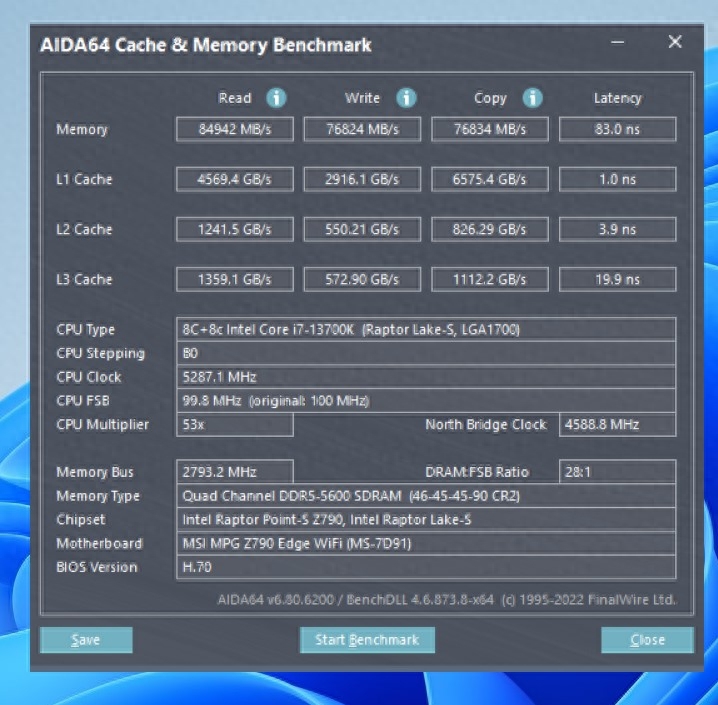Click the Read column header
Image resolution: width=718 pixels, height=705 pixels.
(x=235, y=98)
